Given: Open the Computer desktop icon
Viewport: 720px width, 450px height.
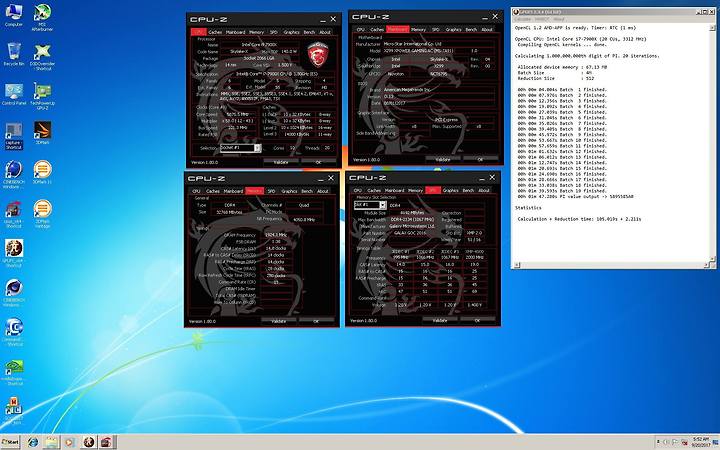Looking at the screenshot, I should click(x=13, y=16).
